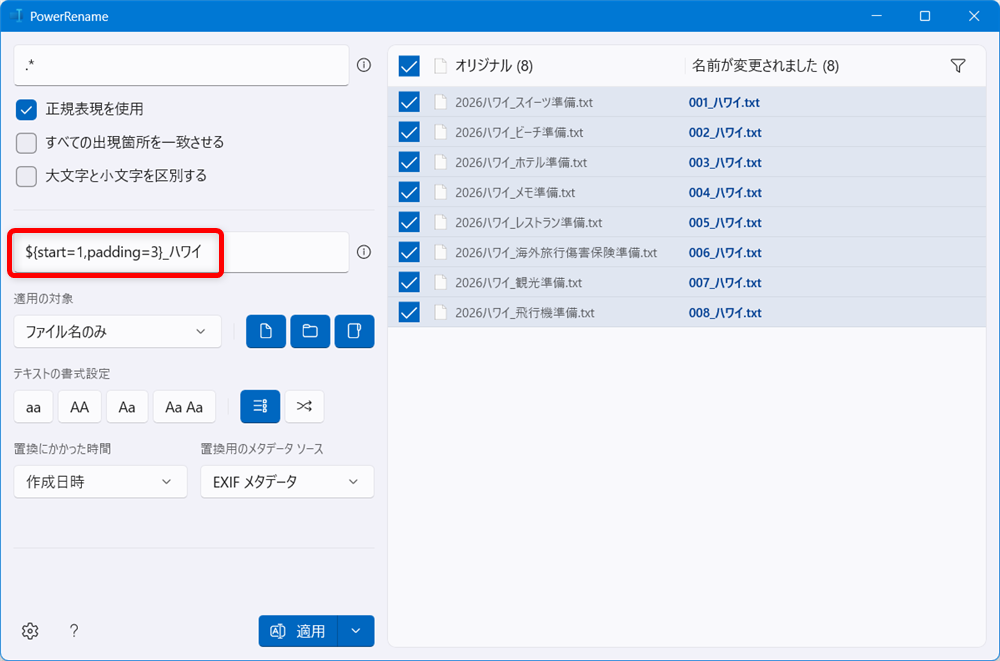
Task: Toggle the include files icon
Action: click(265, 331)
